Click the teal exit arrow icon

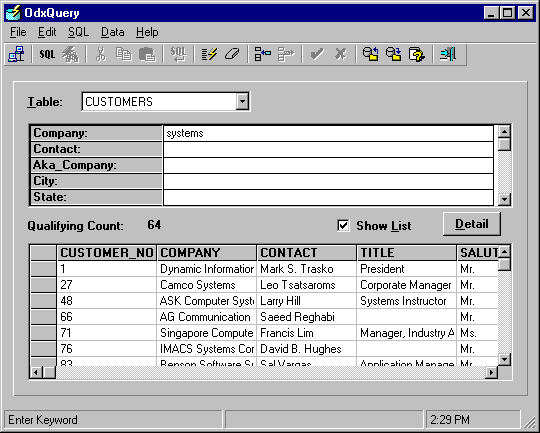448,54
